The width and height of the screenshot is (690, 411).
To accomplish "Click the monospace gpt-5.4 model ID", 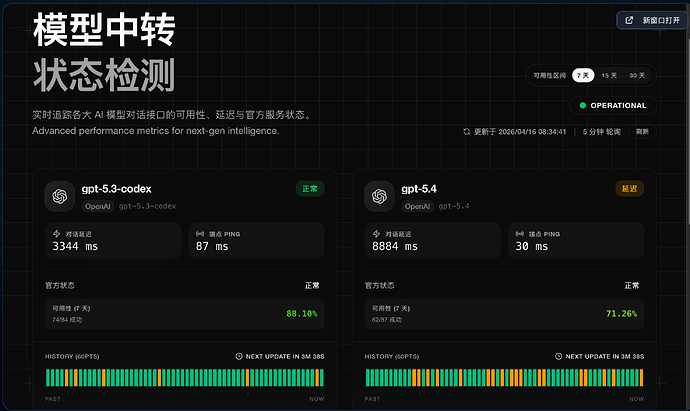I will [x=454, y=206].
